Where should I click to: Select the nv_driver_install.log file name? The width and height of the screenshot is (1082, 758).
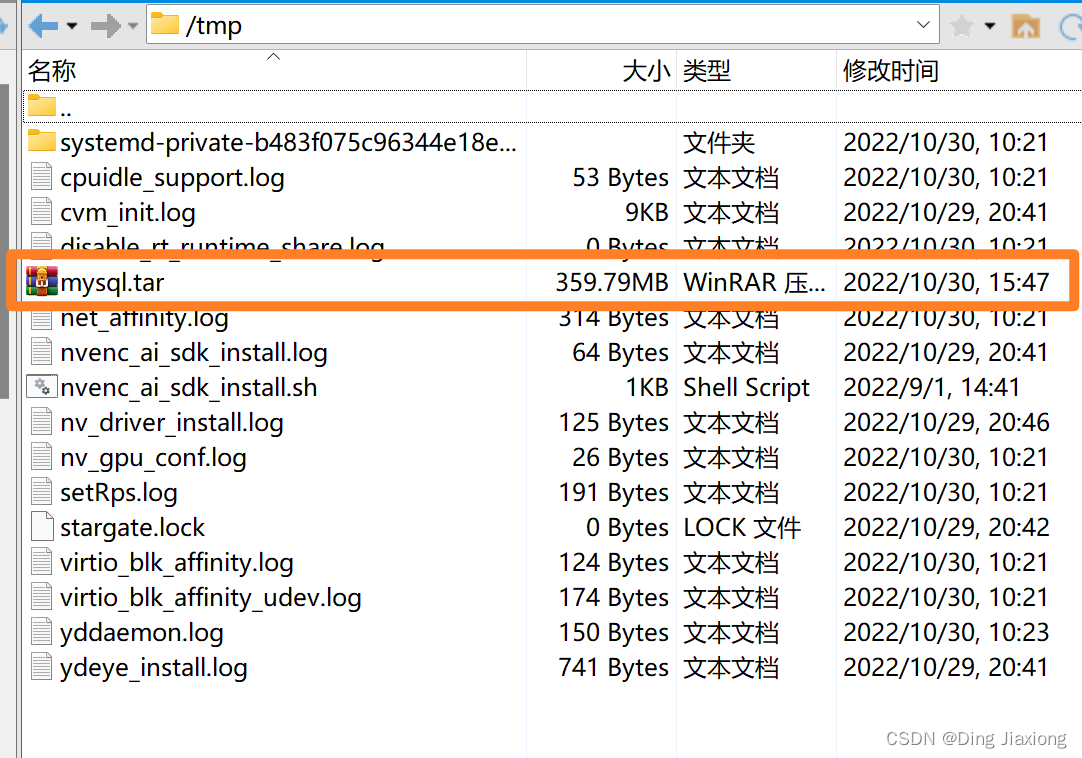click(x=172, y=423)
